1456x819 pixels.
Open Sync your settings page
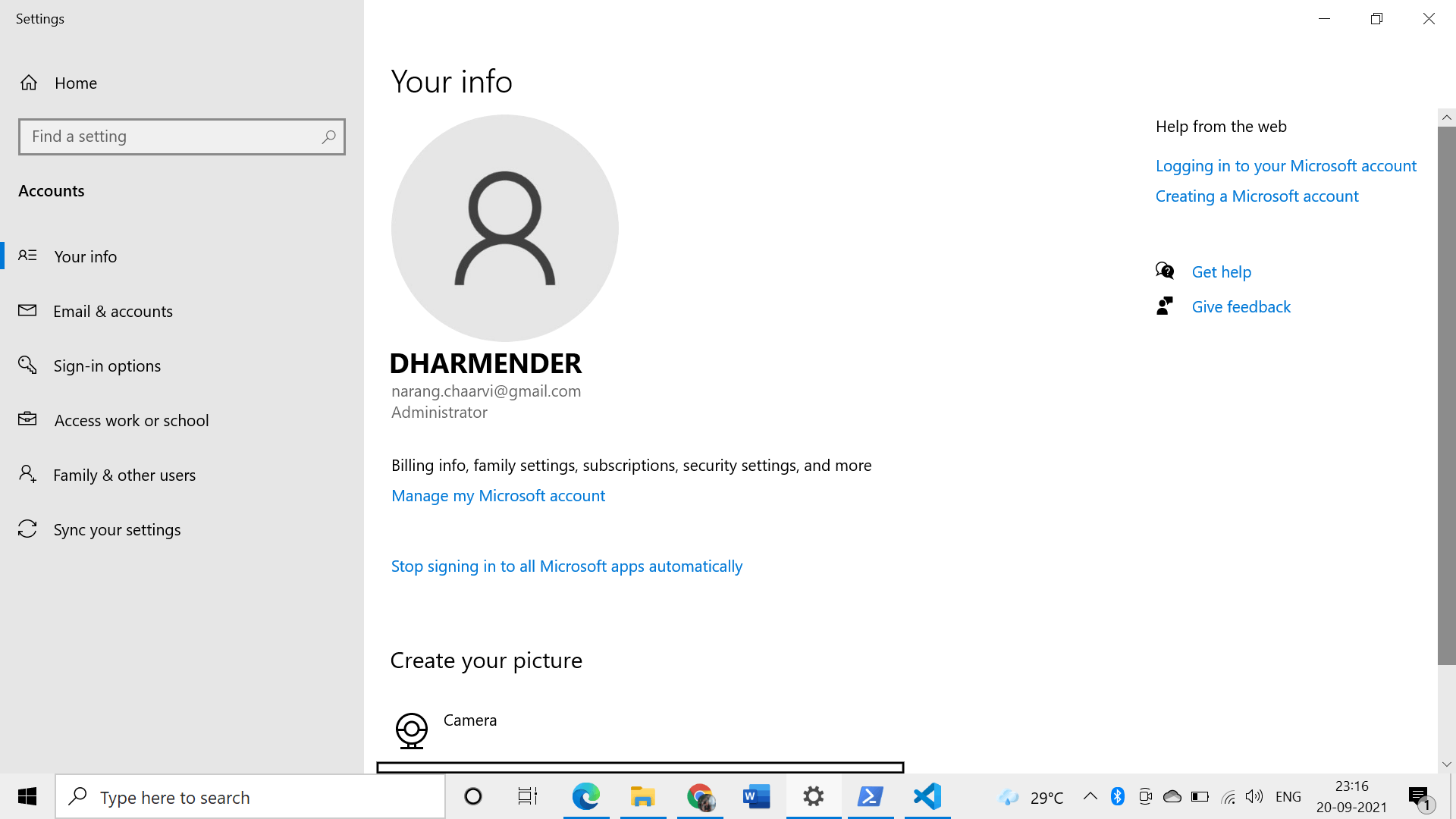[x=117, y=529]
